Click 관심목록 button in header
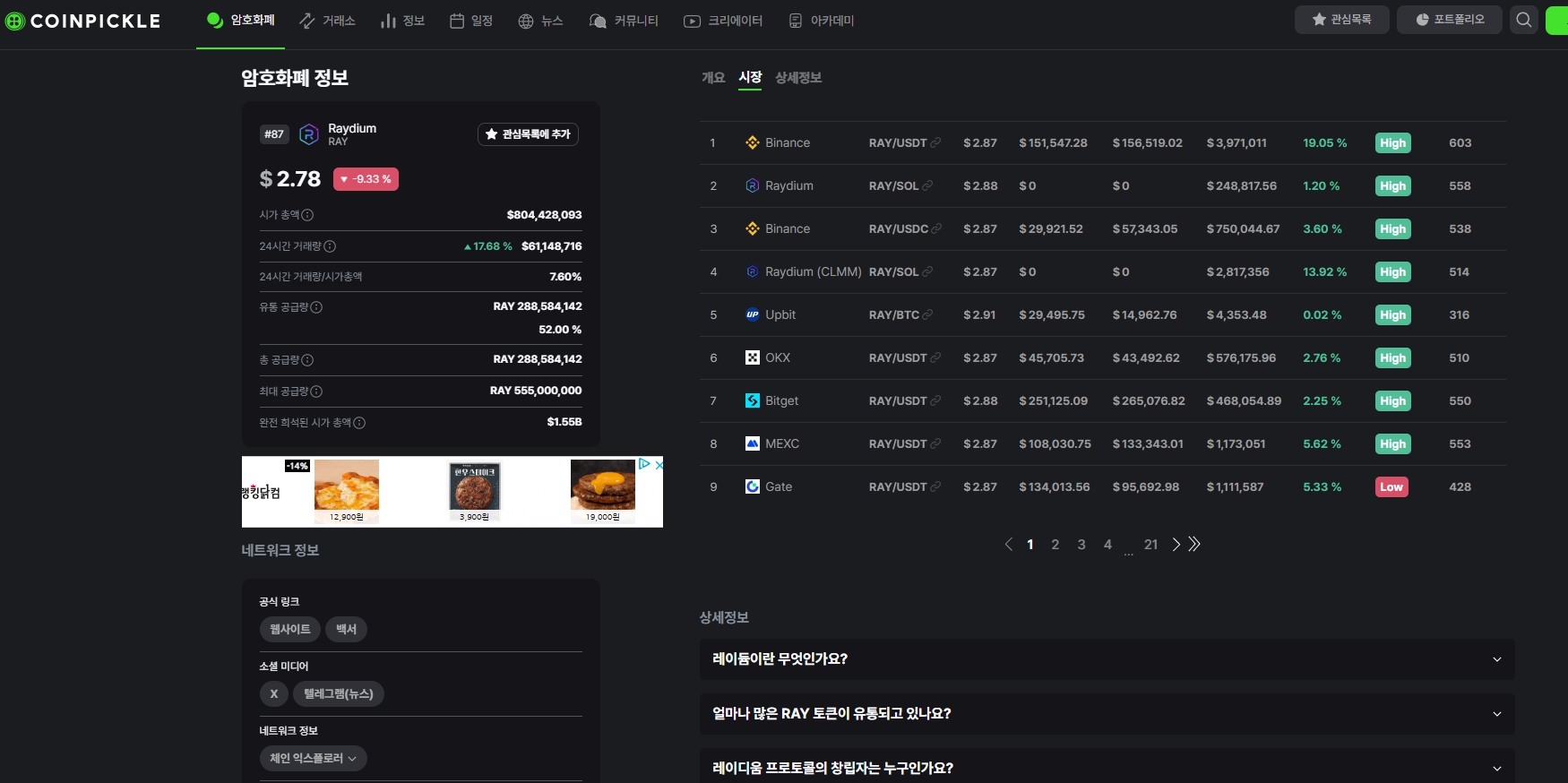The width and height of the screenshot is (1568, 783). [1341, 20]
